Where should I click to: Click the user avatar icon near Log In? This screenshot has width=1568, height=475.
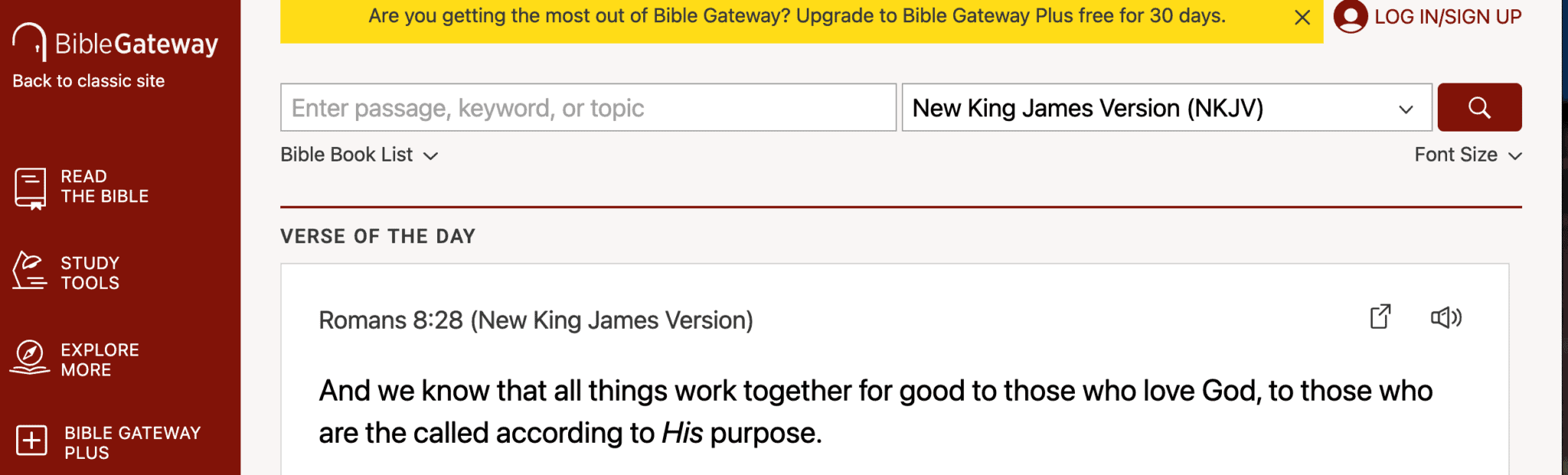point(1350,16)
